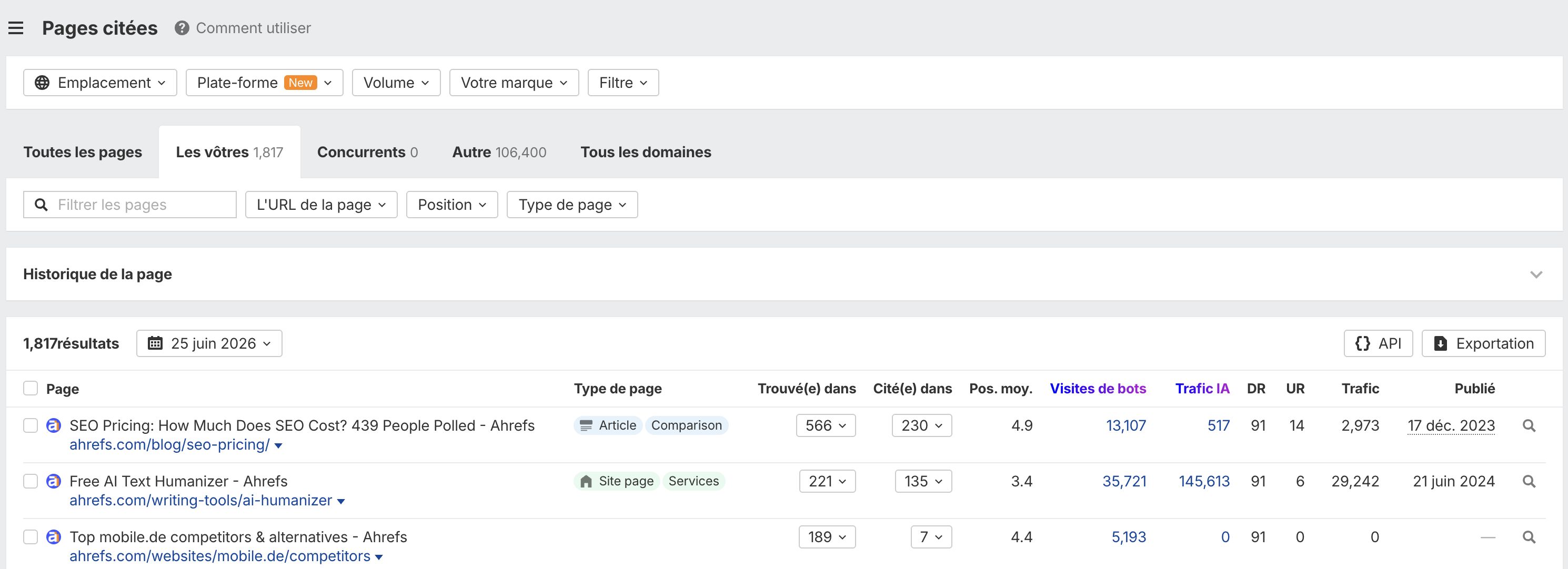
Task: Open the hamburger menu icon
Action: [x=16, y=28]
